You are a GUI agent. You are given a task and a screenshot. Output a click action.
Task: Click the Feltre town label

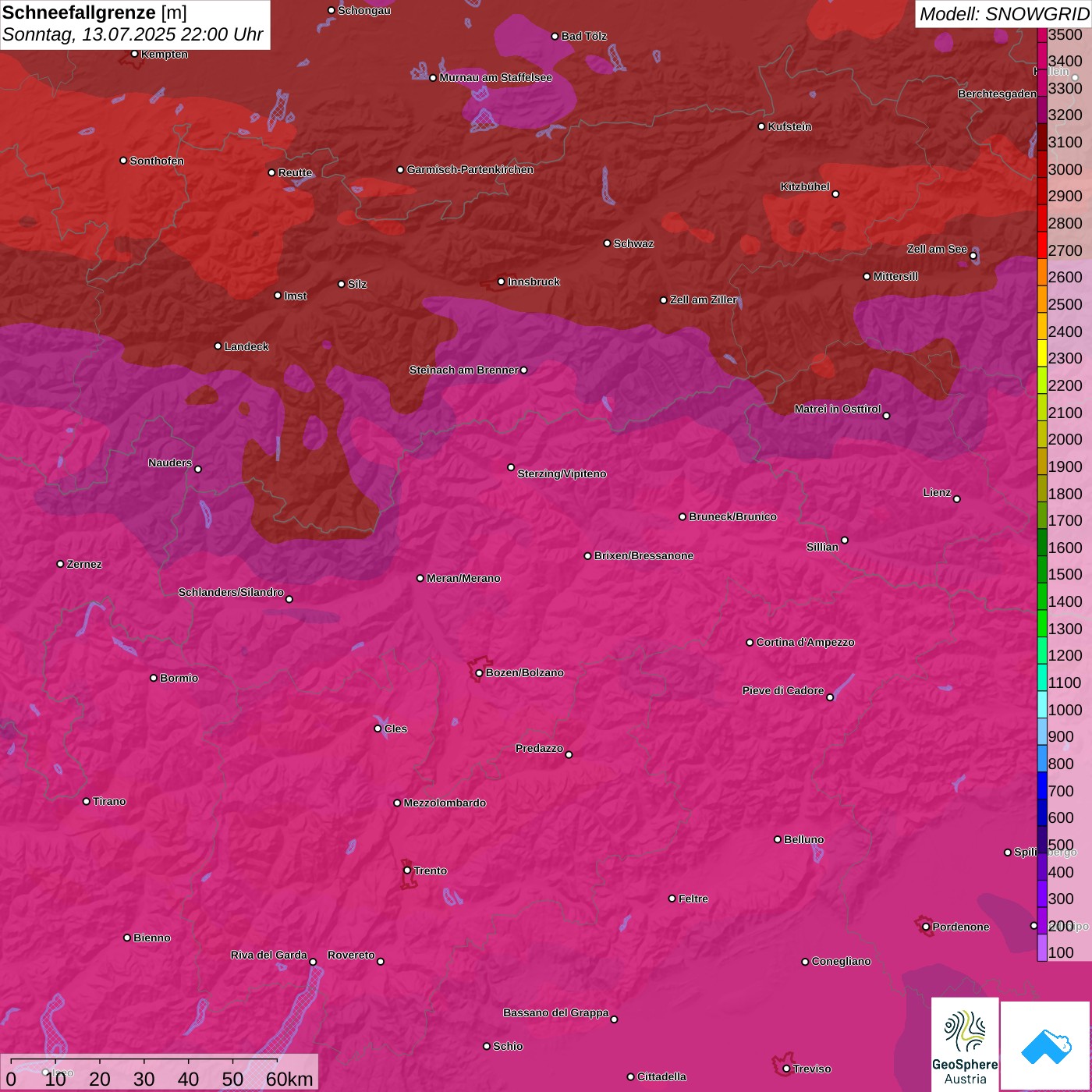(x=693, y=899)
